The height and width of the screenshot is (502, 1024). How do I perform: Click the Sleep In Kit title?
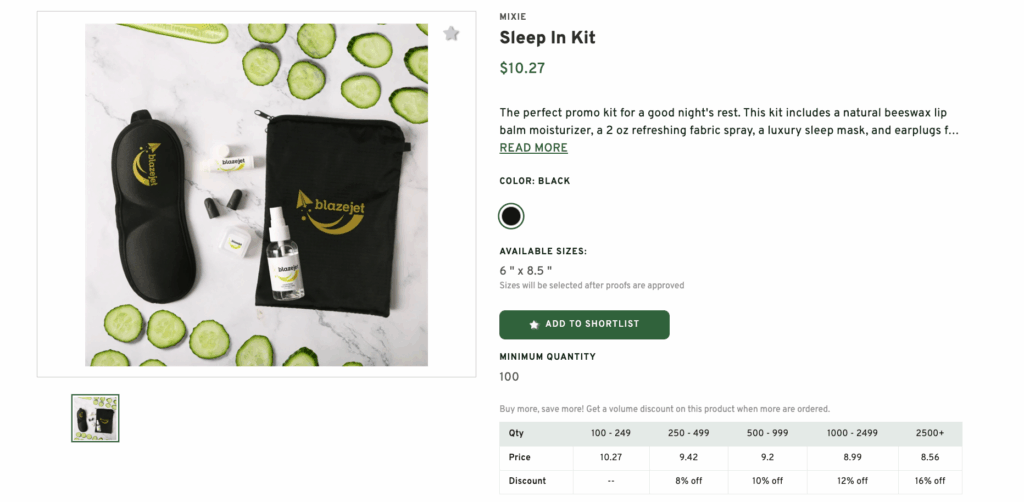pos(547,38)
